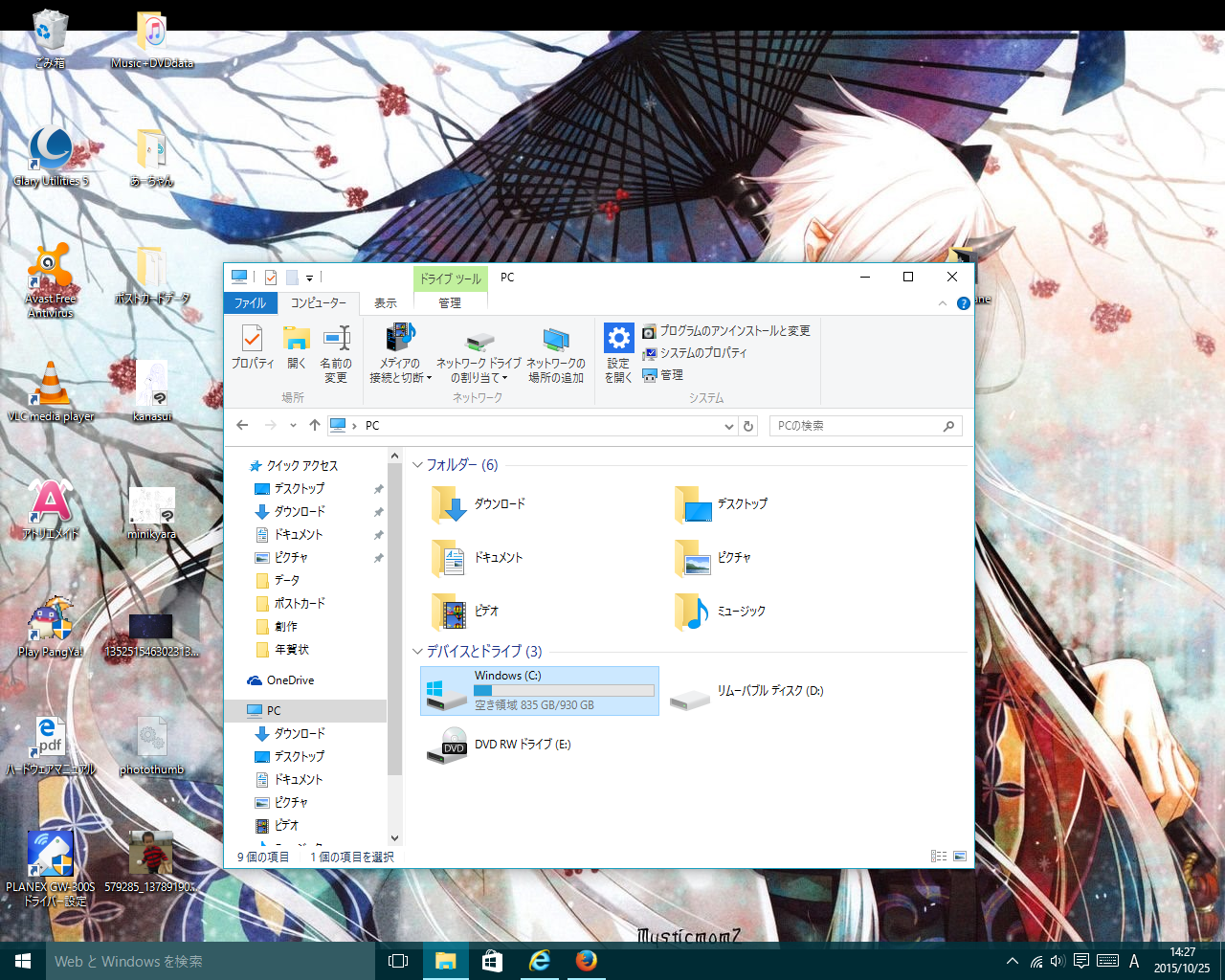Viewport: 1225px width, 980px height.
Task: Click システムのプロパティ in ribbon
Action: coord(702,353)
